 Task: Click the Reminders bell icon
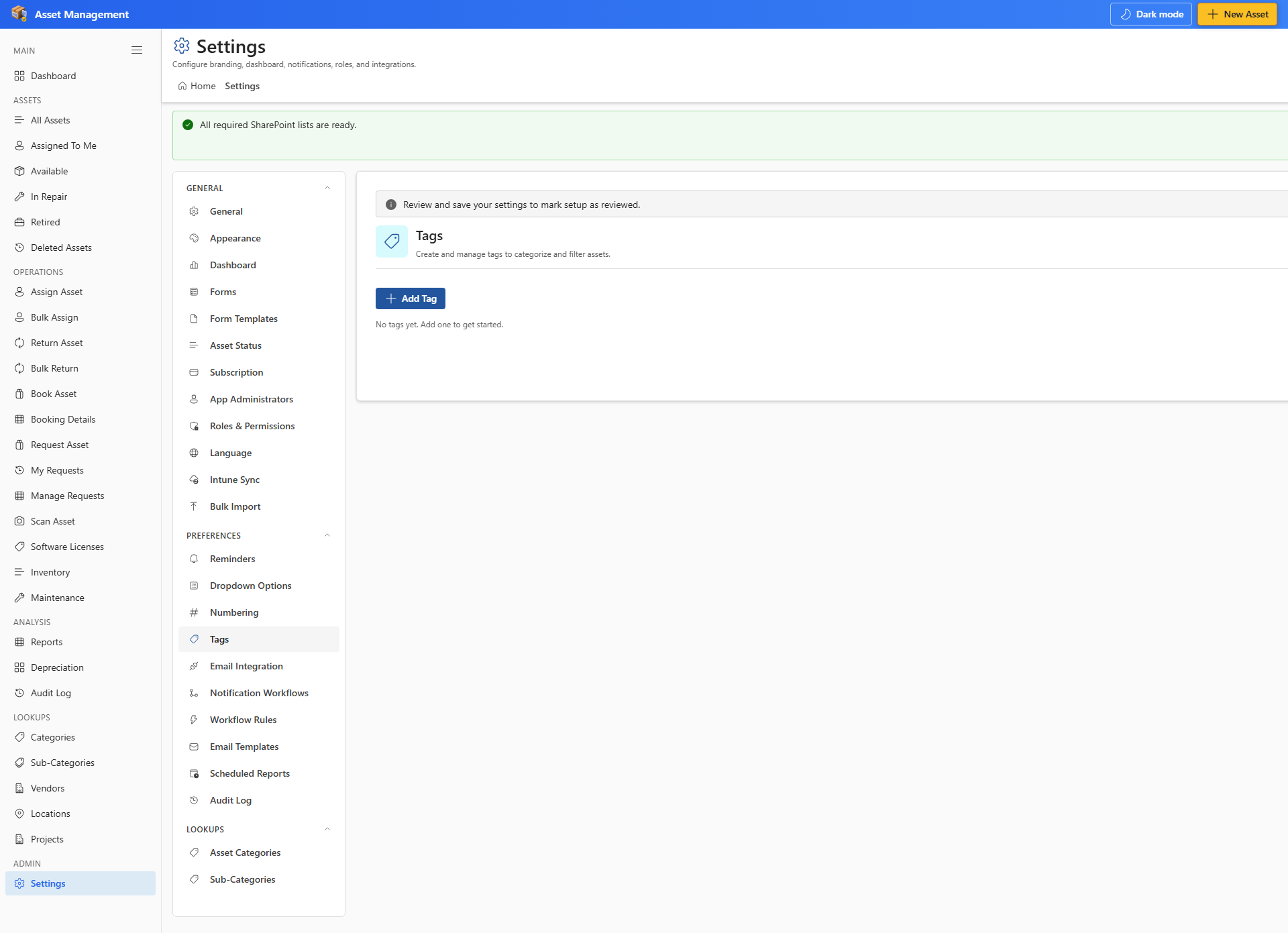point(194,559)
